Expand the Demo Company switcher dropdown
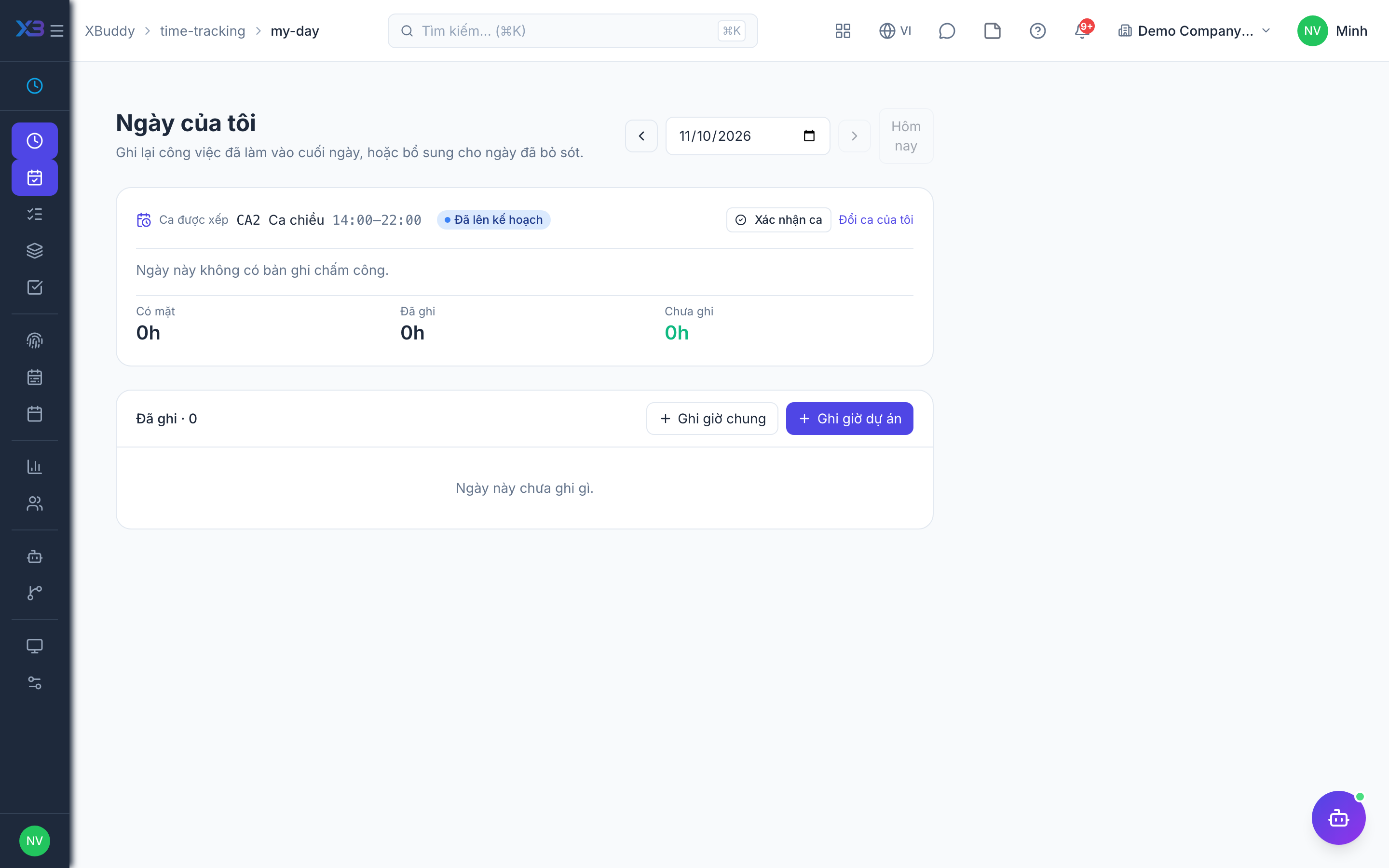1389x868 pixels. pos(1195,30)
